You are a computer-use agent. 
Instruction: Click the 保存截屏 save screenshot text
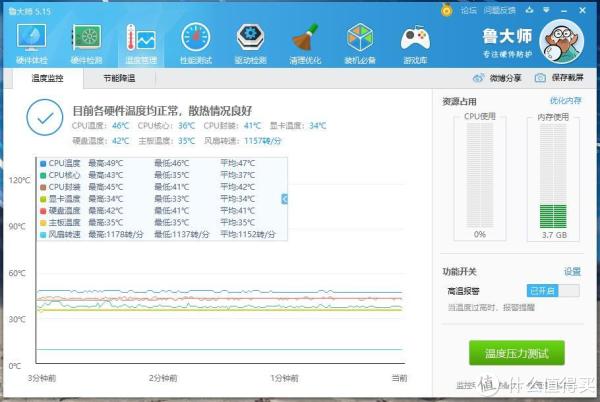(567, 78)
